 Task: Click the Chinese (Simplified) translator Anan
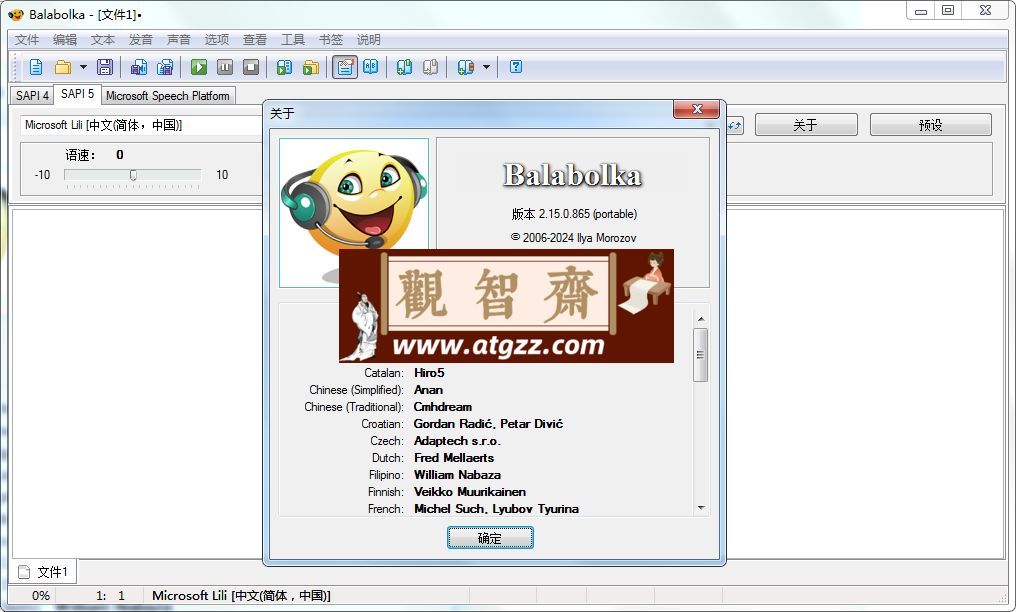click(428, 390)
